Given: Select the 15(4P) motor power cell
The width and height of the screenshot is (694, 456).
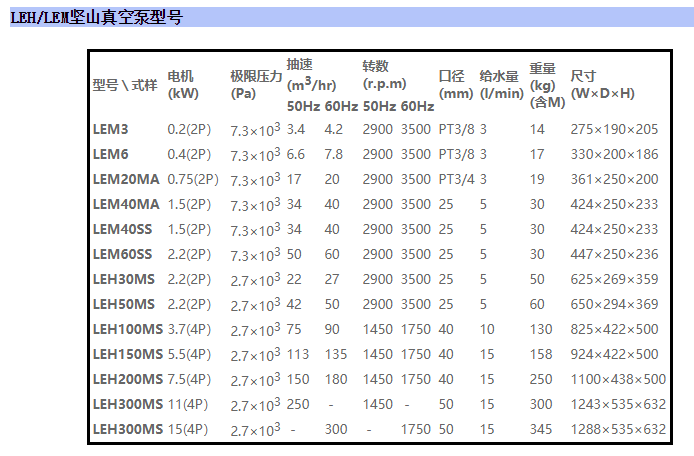Looking at the screenshot, I should click(x=188, y=429).
